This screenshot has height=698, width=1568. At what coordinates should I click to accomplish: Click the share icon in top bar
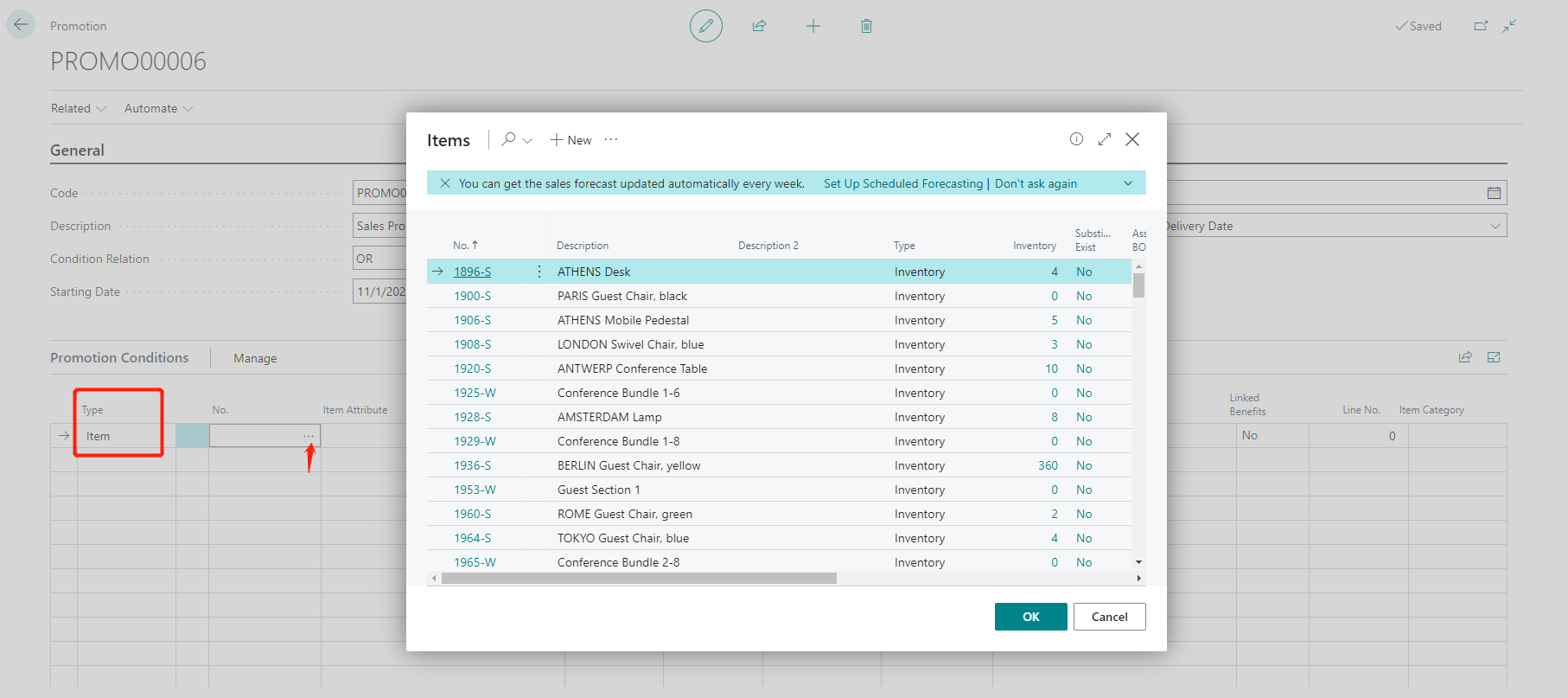point(759,26)
